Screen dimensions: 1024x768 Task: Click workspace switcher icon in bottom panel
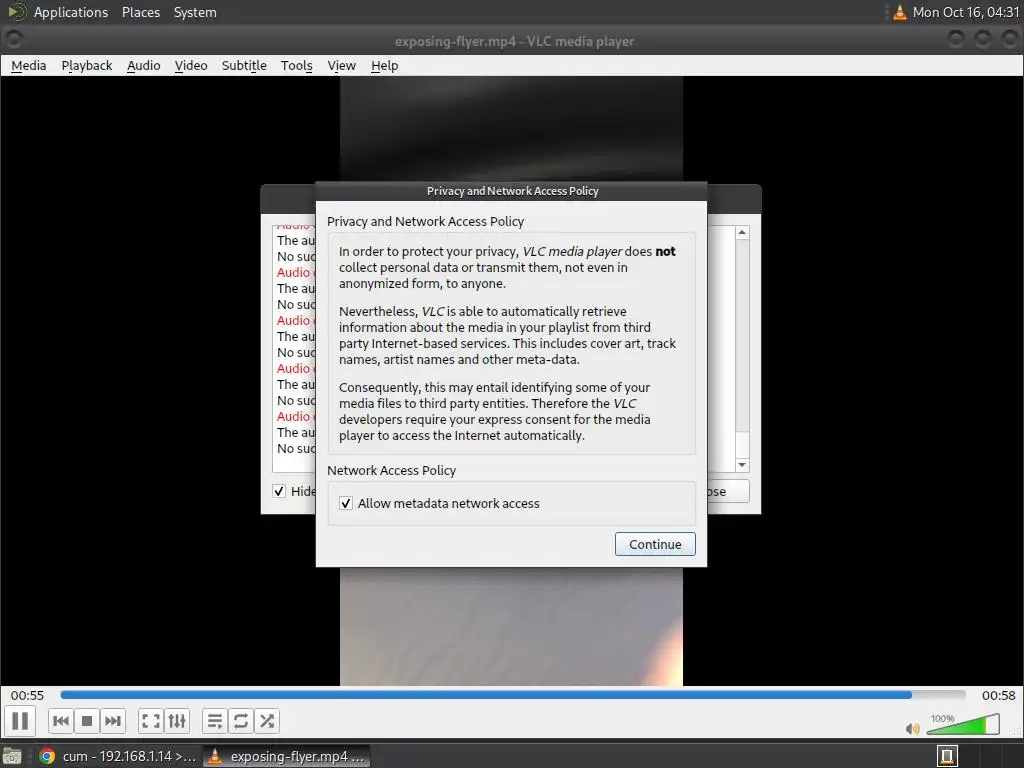point(948,756)
